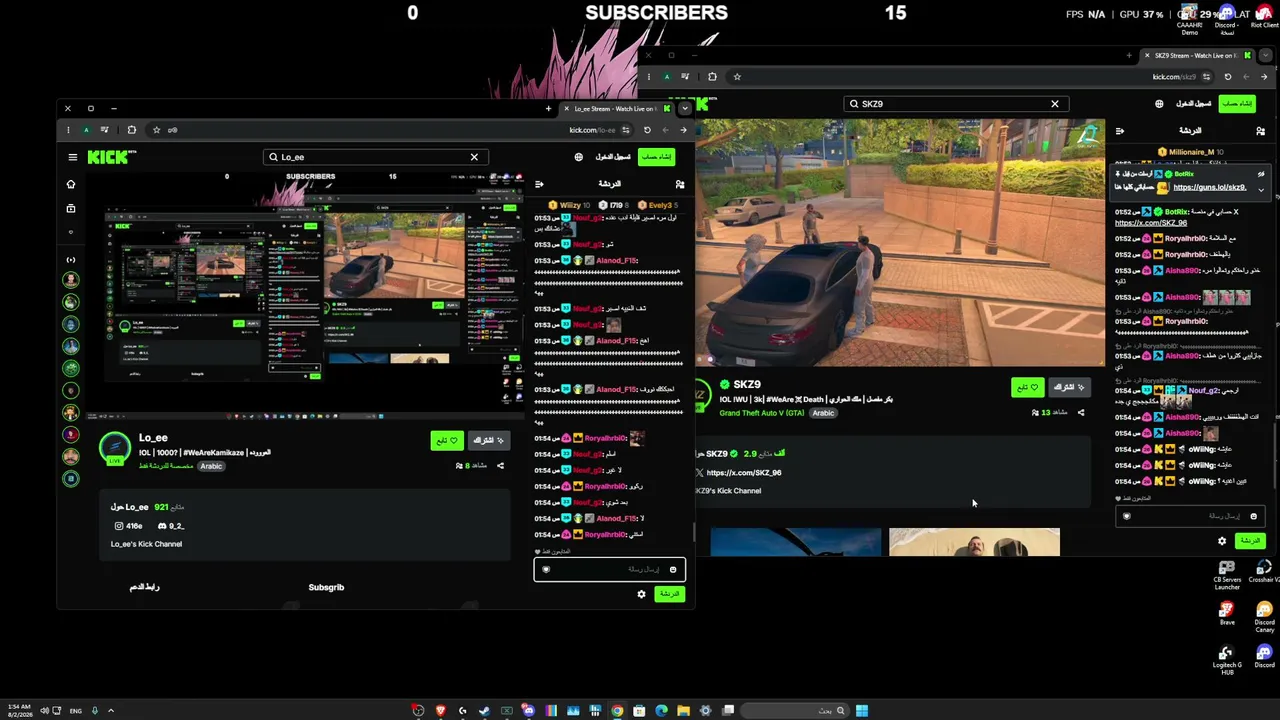Click the Arabic tag on Lo_ee channel
Screen dimensions: 1280x720
tap(211, 466)
